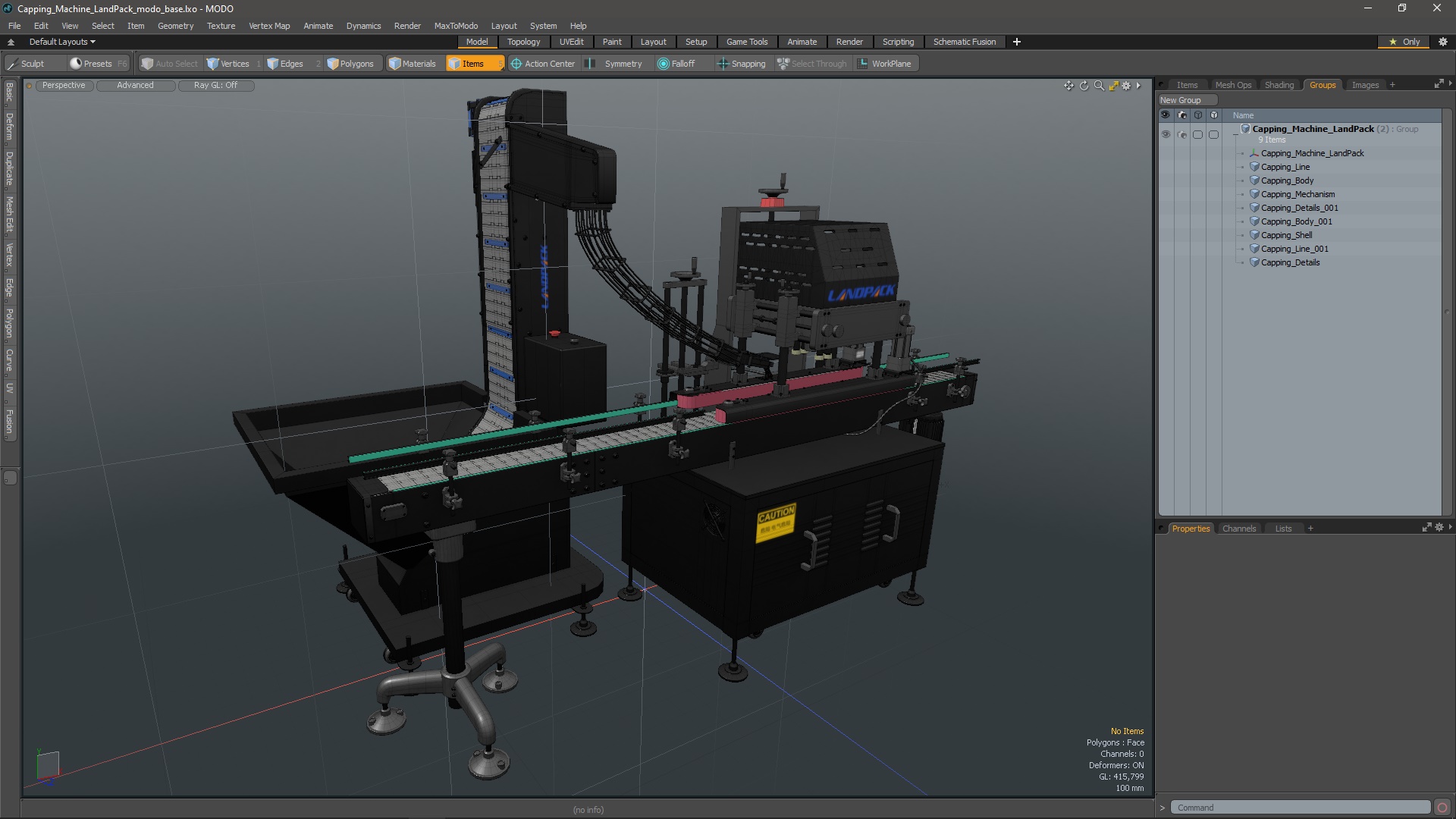Select Capping_Shell in the groups list
This screenshot has height=819, width=1456.
(x=1286, y=235)
